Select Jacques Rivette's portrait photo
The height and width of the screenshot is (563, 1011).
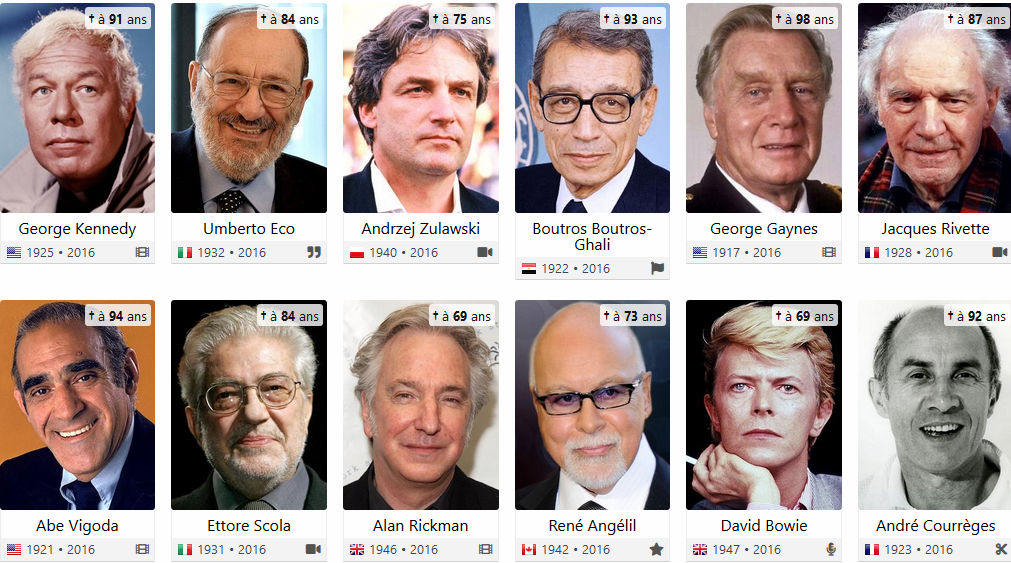934,108
